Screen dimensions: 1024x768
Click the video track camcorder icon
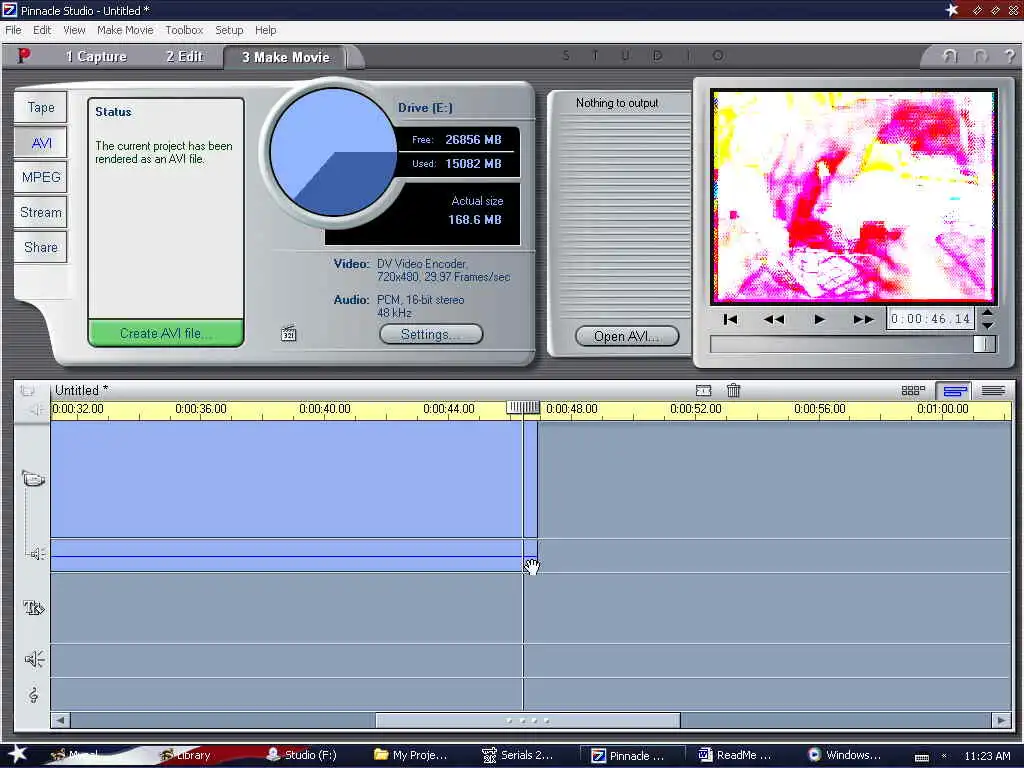(x=33, y=479)
